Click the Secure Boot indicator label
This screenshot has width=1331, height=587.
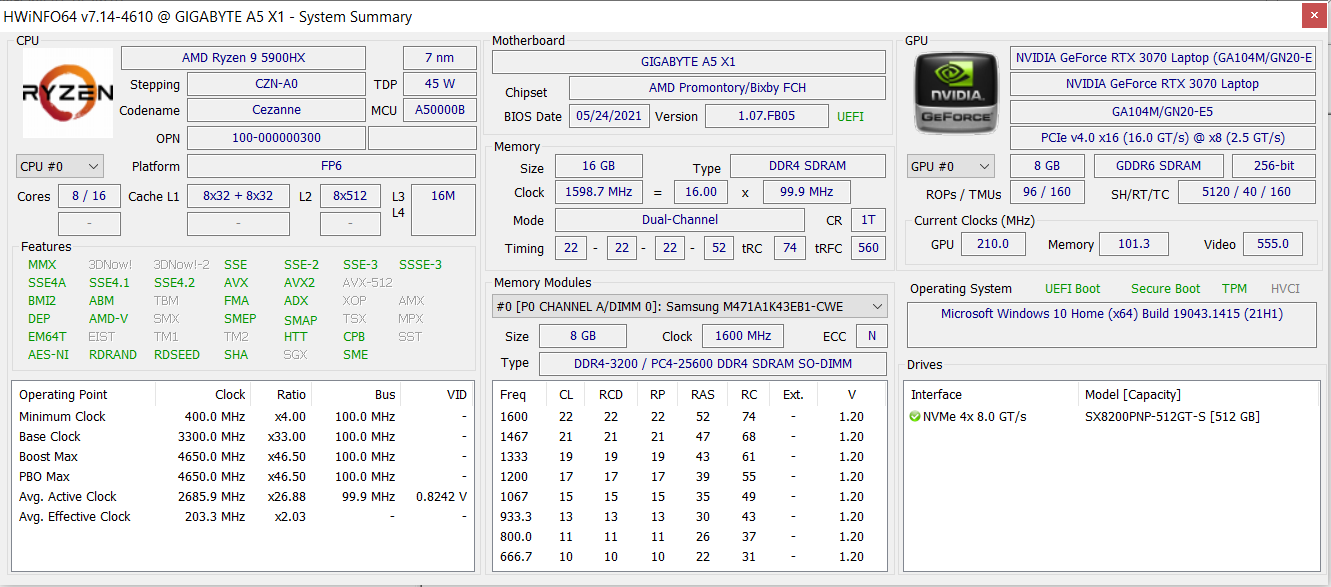click(x=1165, y=289)
